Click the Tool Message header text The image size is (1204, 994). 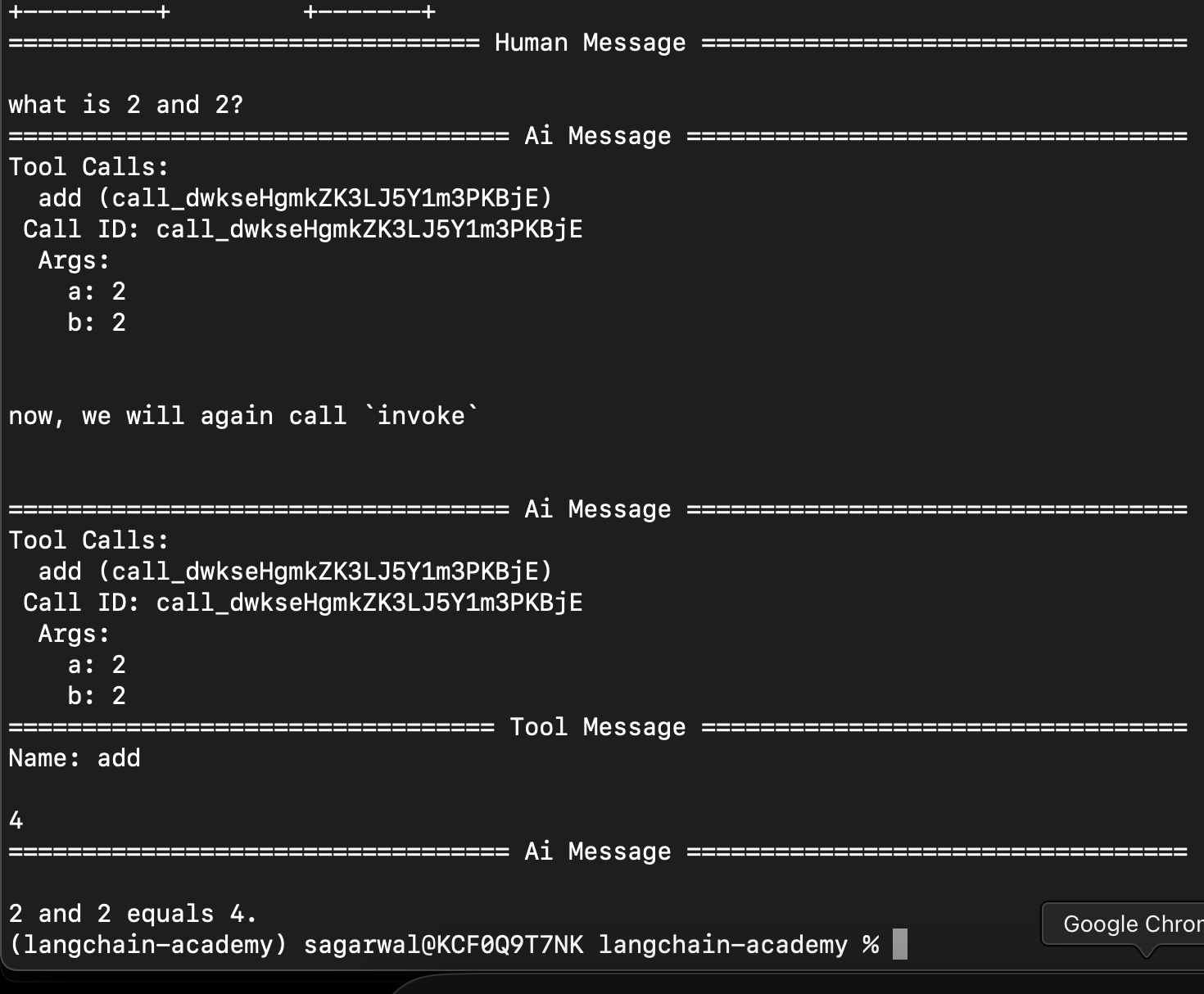pos(597,727)
